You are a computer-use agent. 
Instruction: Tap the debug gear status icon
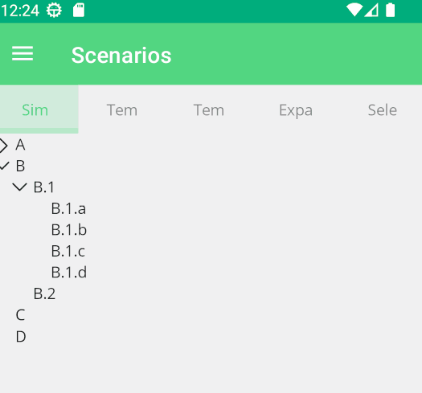click(x=54, y=10)
